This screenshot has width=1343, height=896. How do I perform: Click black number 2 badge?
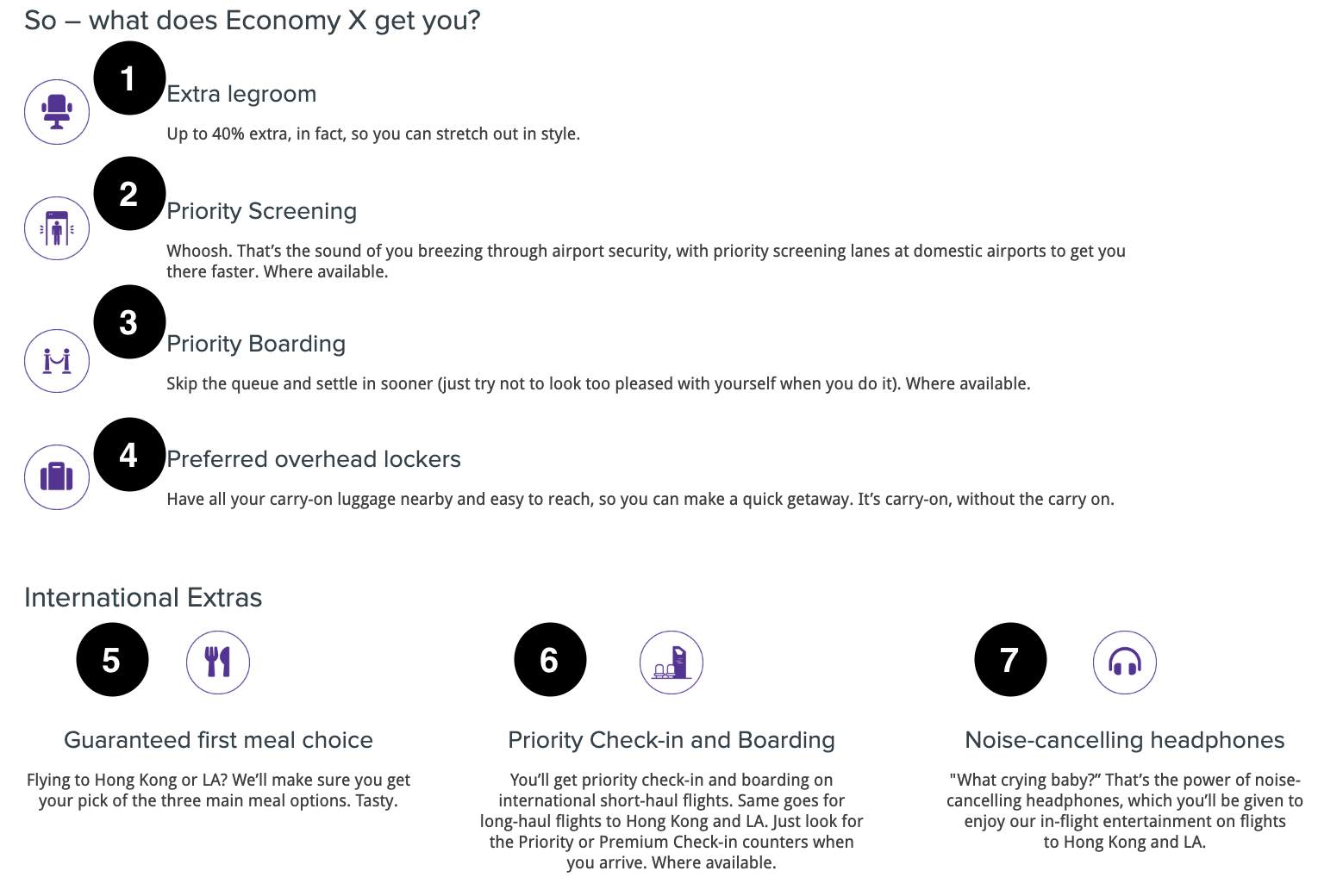129,194
